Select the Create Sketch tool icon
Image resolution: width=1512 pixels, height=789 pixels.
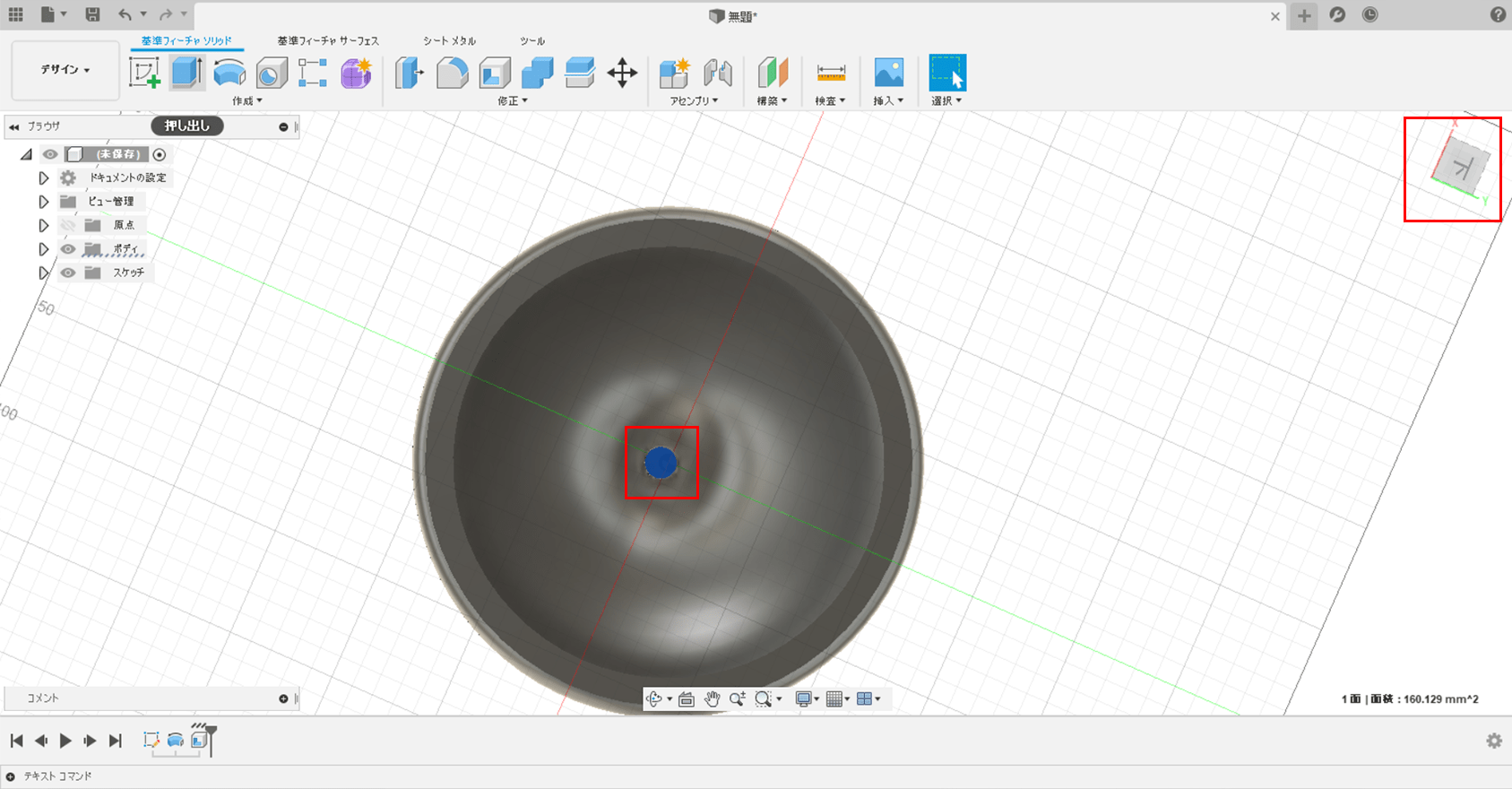click(x=144, y=73)
